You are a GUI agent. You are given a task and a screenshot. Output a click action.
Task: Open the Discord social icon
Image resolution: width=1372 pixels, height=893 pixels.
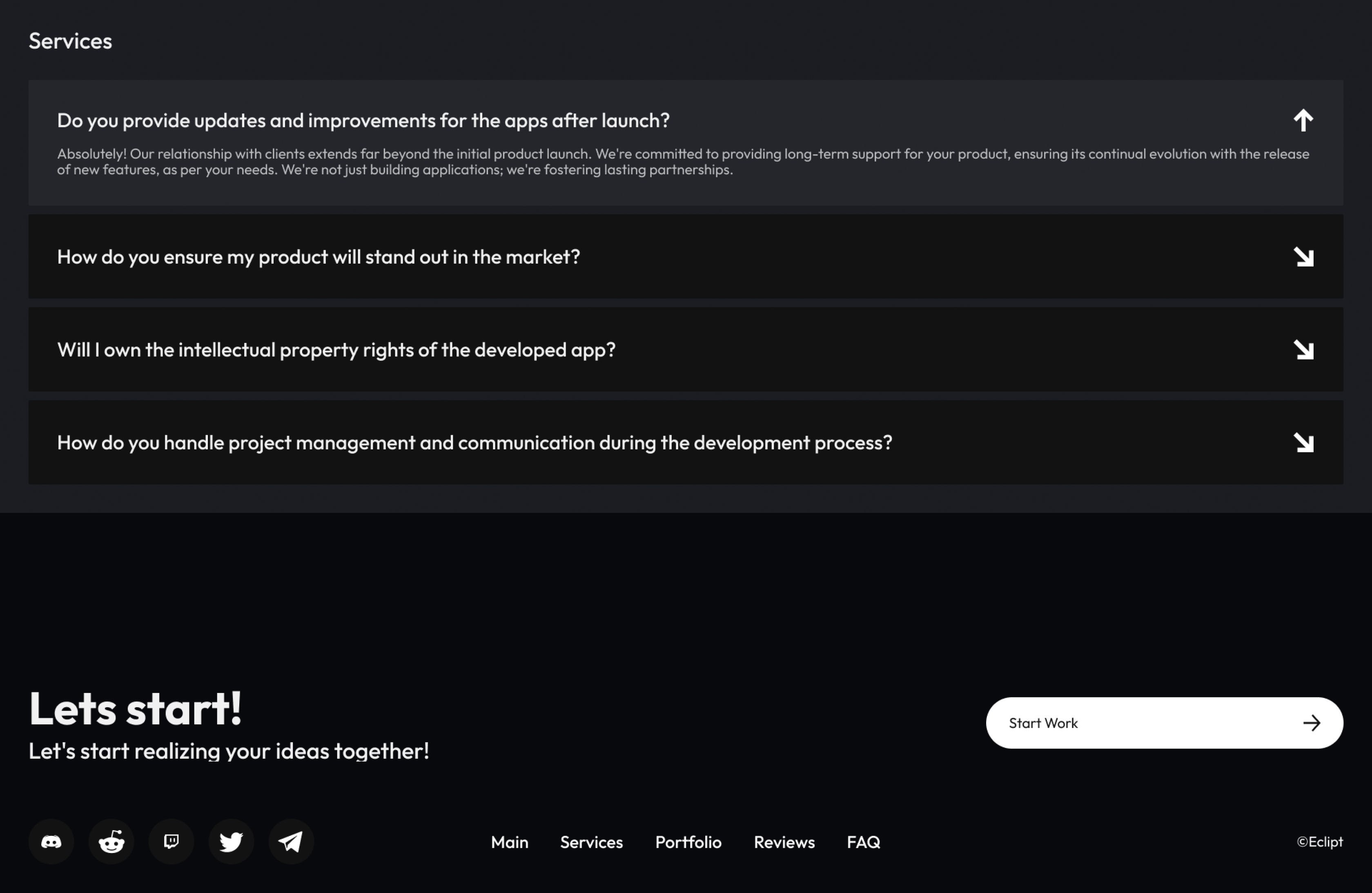(51, 842)
